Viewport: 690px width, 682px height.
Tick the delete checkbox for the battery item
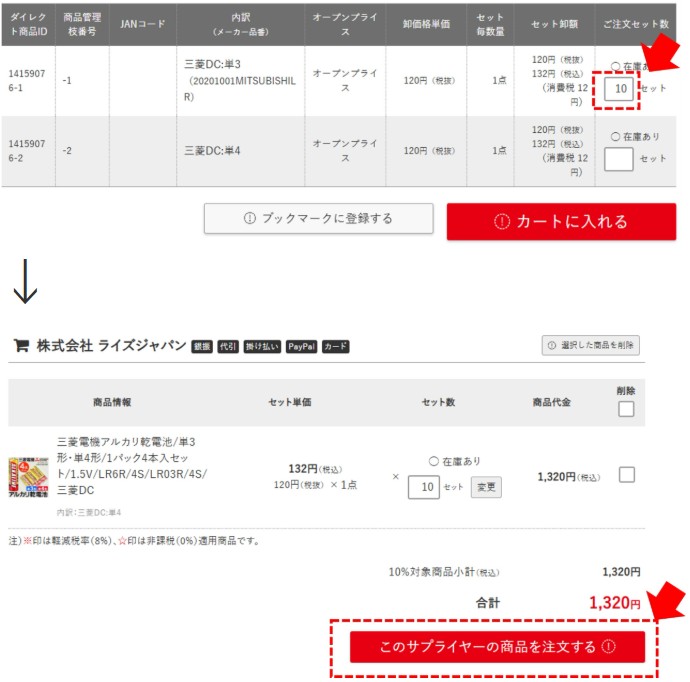(x=626, y=475)
